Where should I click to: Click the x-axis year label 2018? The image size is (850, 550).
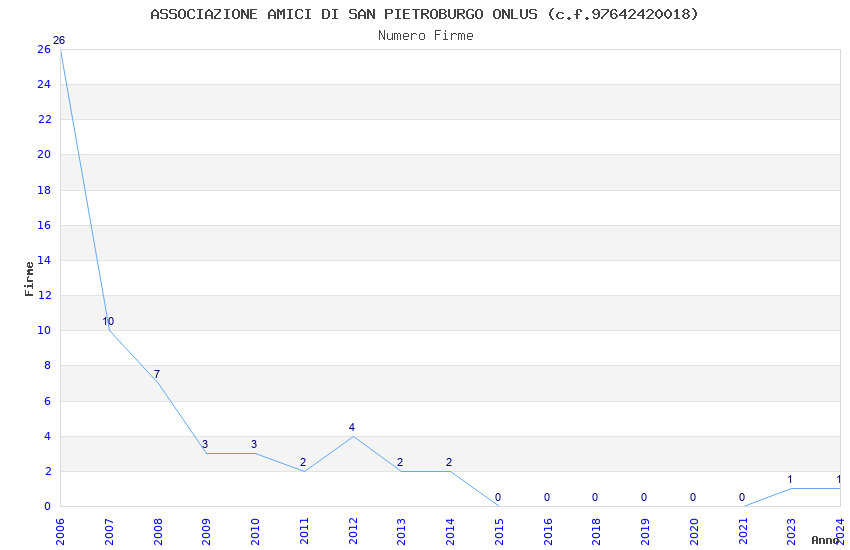[596, 532]
